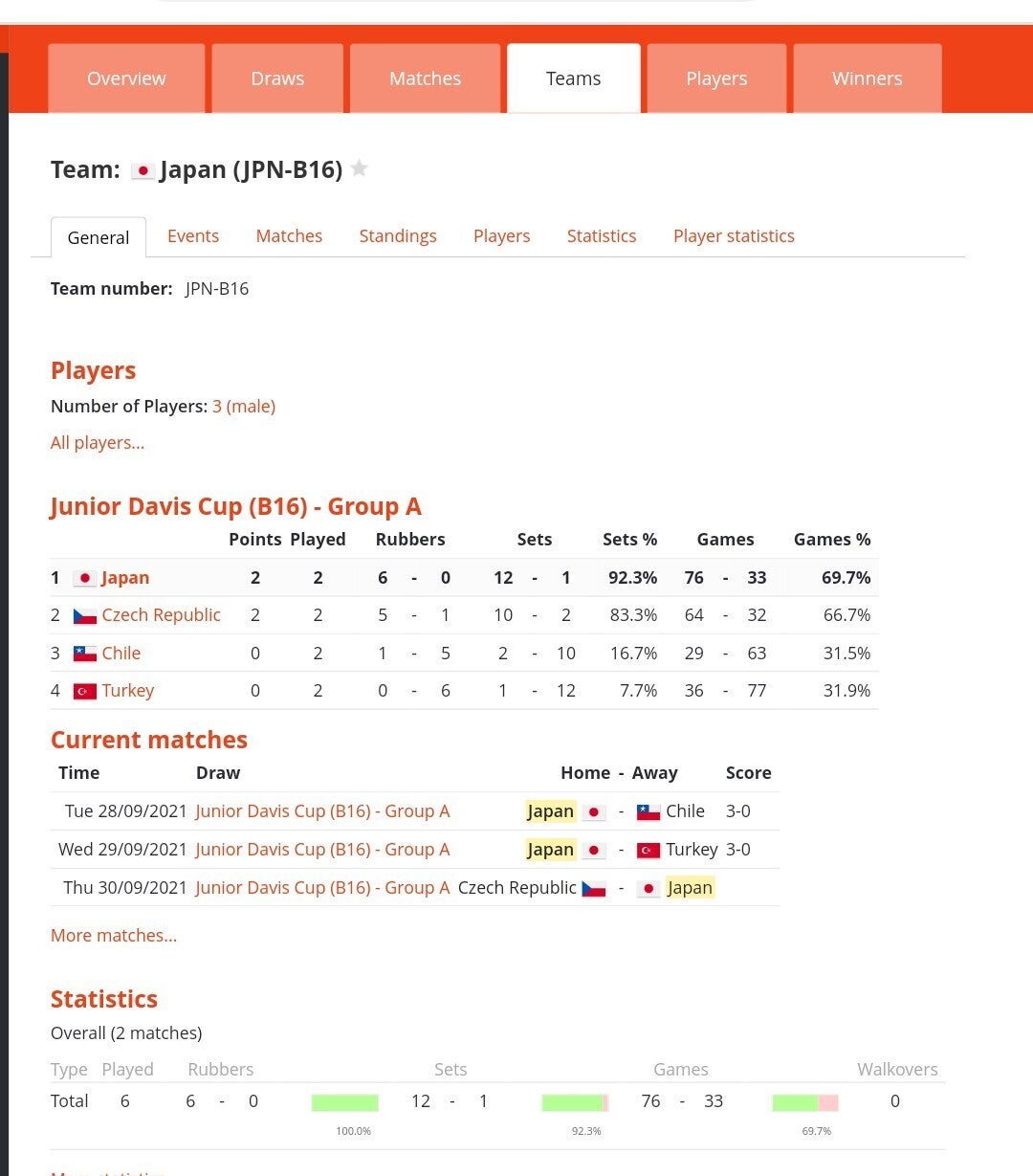Open the Overview tab
Screen dimensions: 1033x1176
point(126,78)
